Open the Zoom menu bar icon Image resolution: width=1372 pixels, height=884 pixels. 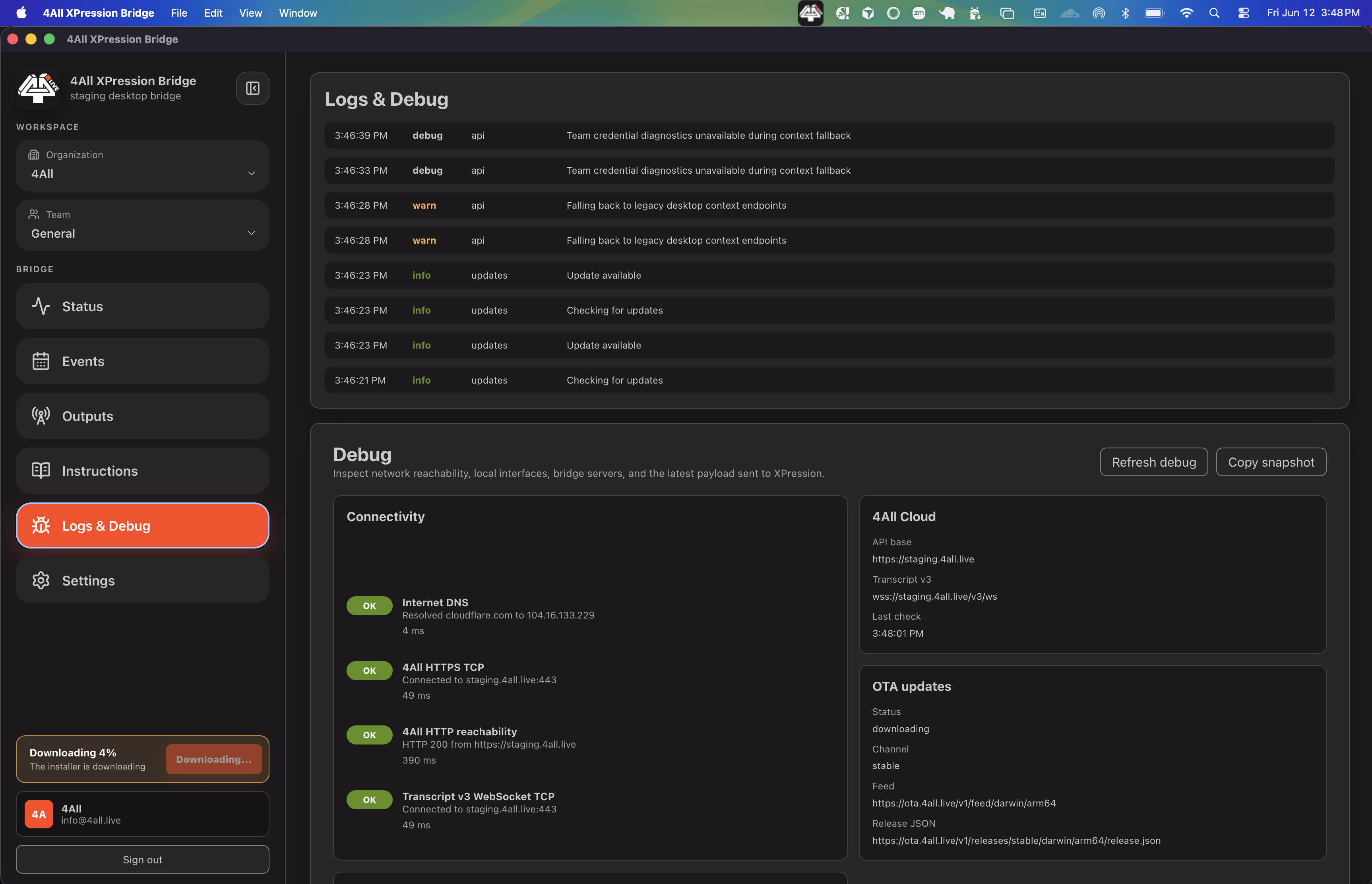click(919, 13)
